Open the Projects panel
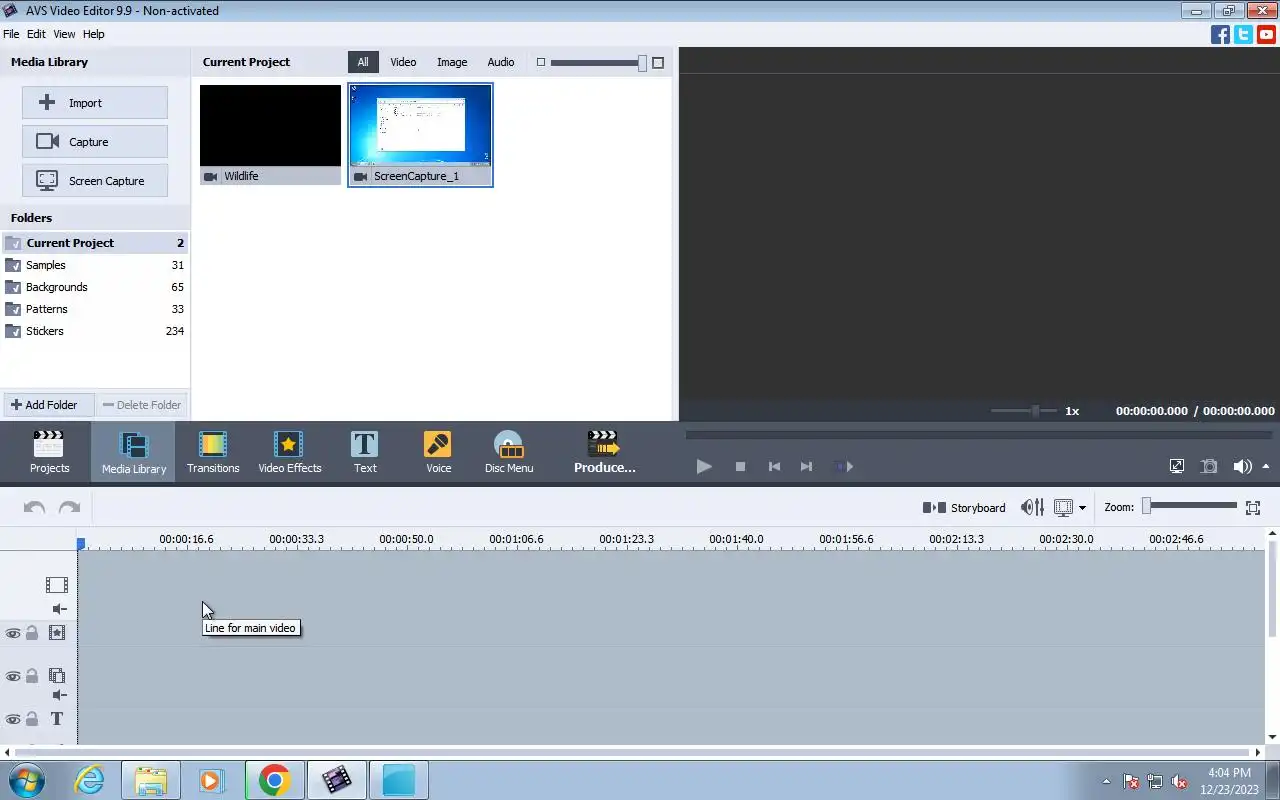The width and height of the screenshot is (1280, 800). [x=49, y=452]
